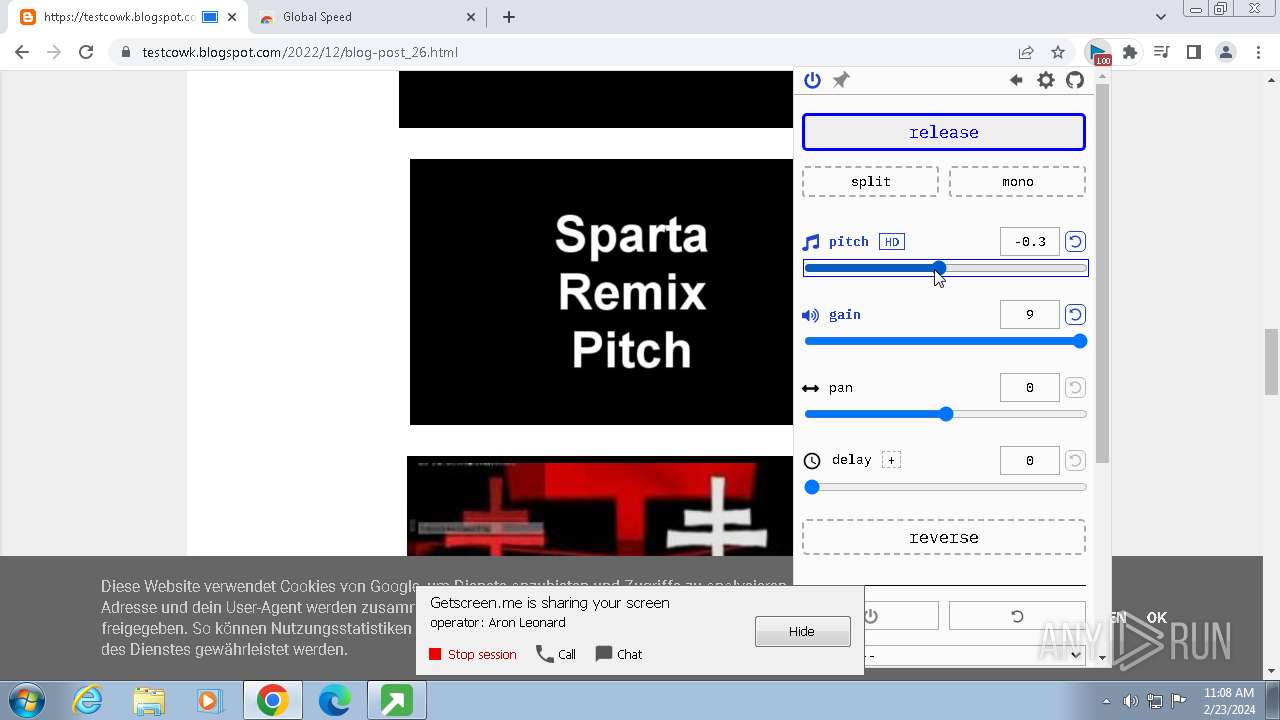Viewport: 1280px width, 720px height.
Task: Click the back arrow icon in extension header
Action: point(1016,80)
